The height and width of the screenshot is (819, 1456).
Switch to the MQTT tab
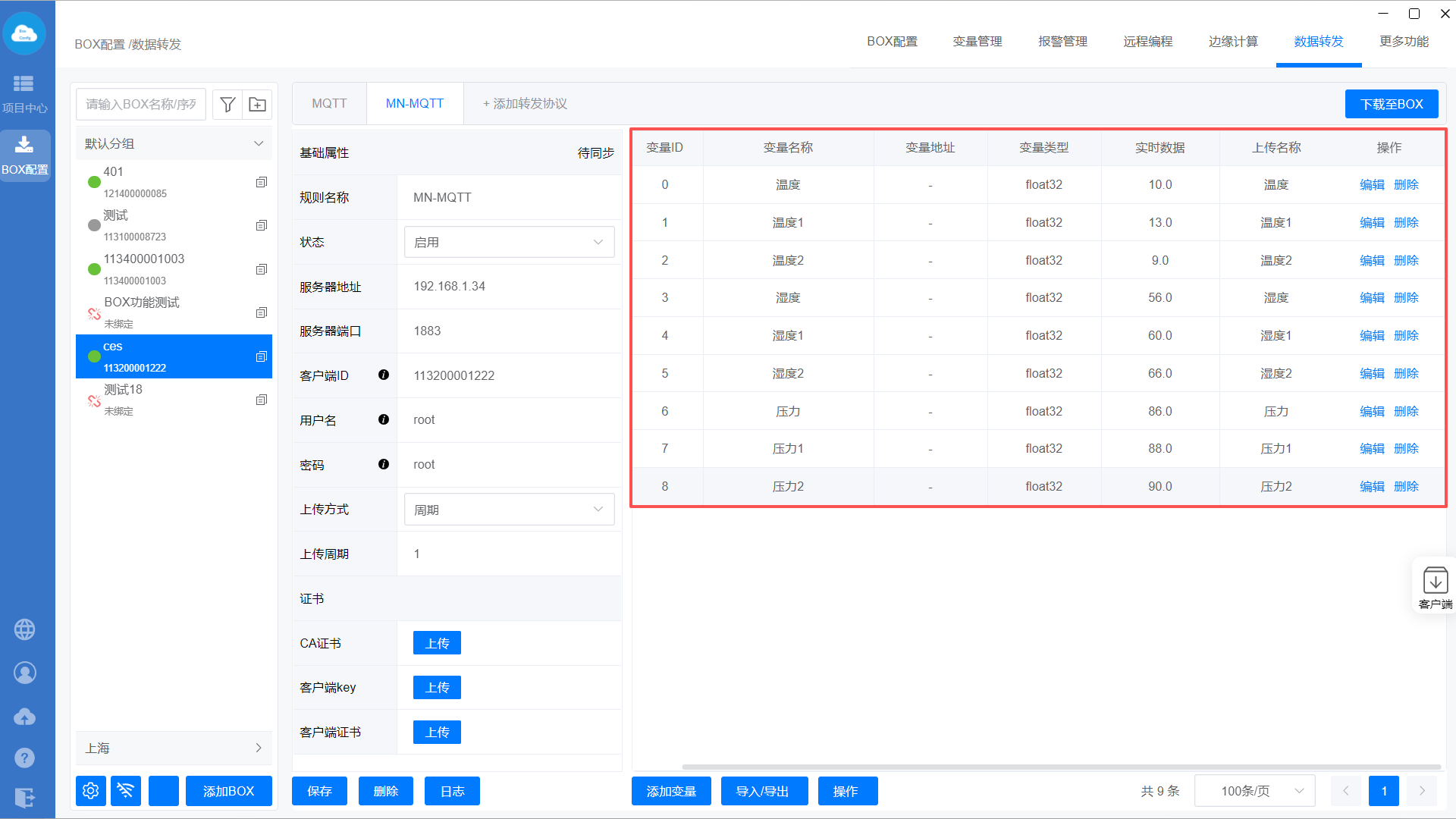329,104
